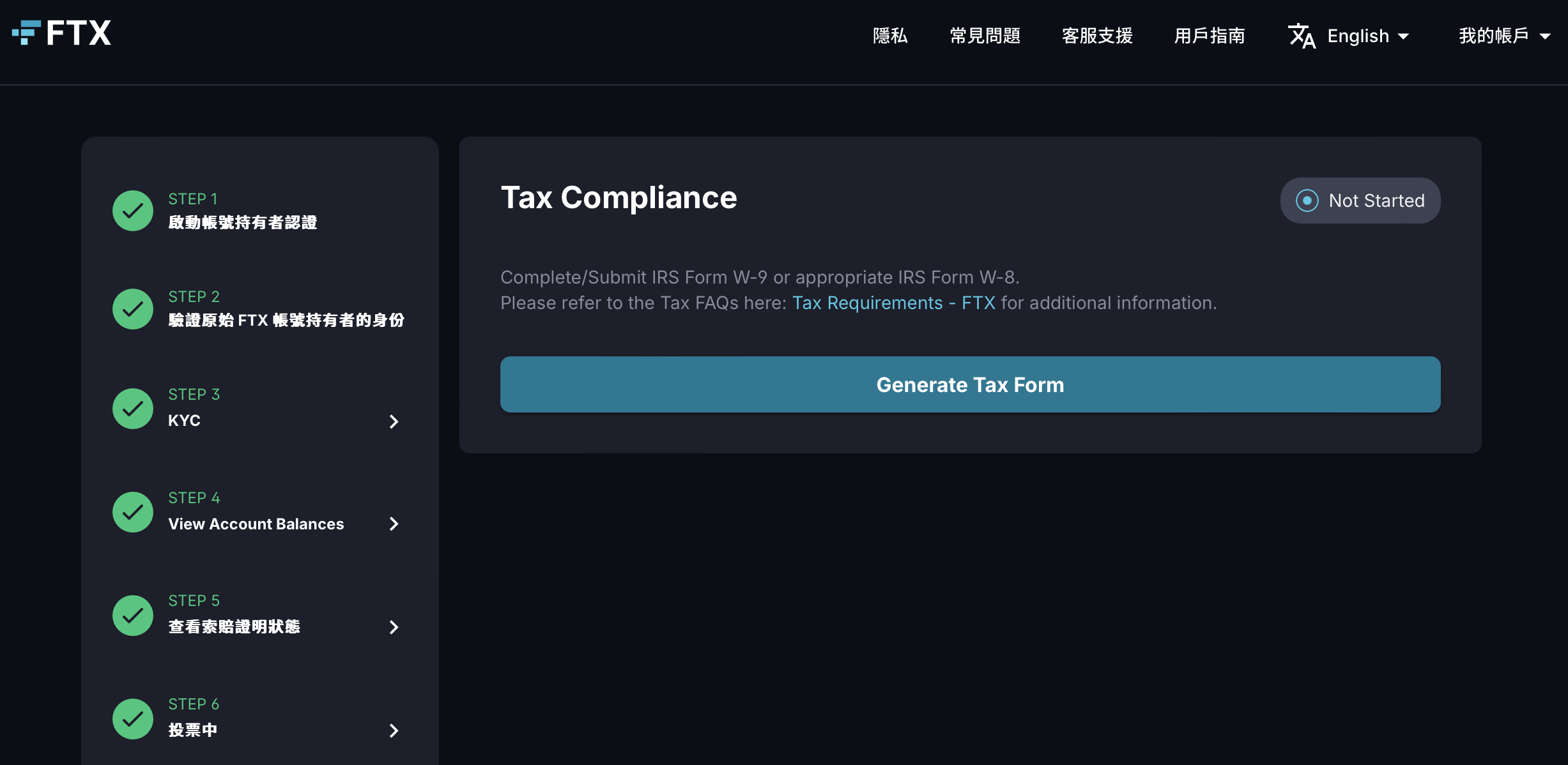Click View Account Balances checkmark icon

133,512
